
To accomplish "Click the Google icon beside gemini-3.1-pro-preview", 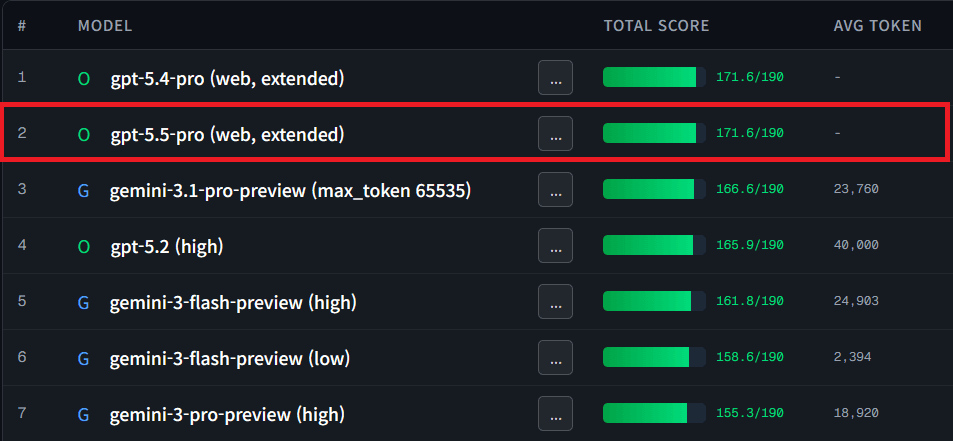I will click(x=84, y=190).
